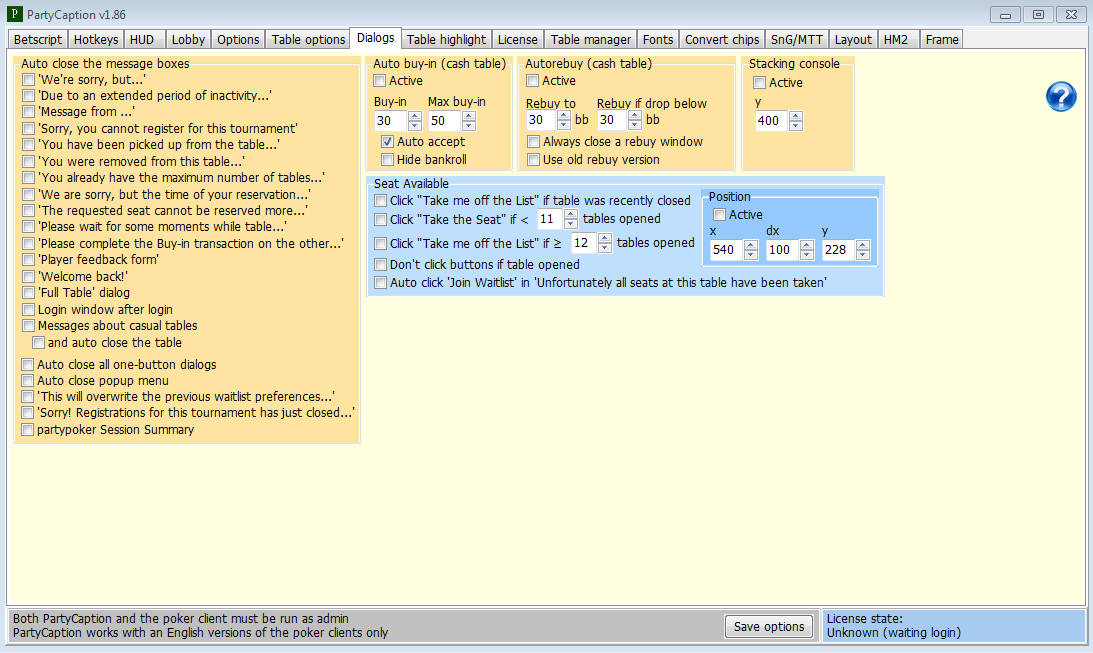The width and height of the screenshot is (1093, 653).
Task: Enable 'Player feedback form' auto close
Action: point(29,259)
